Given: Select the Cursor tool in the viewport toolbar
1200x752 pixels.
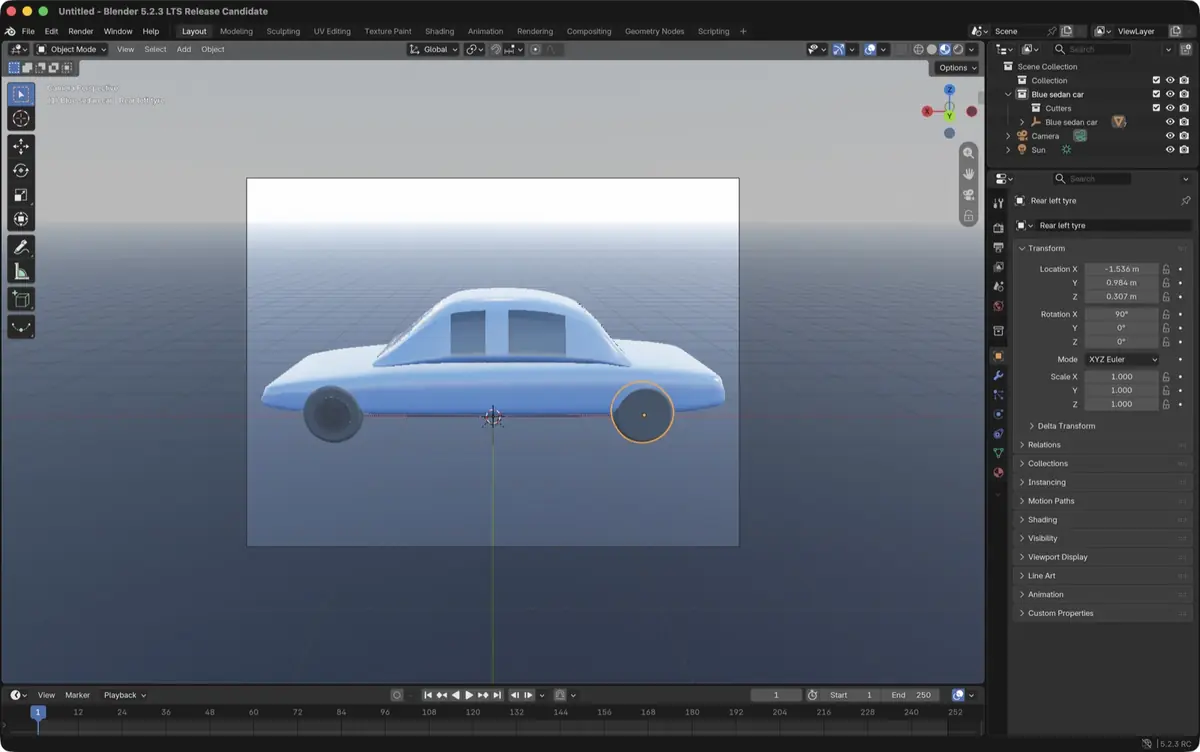Looking at the screenshot, I should coord(21,119).
